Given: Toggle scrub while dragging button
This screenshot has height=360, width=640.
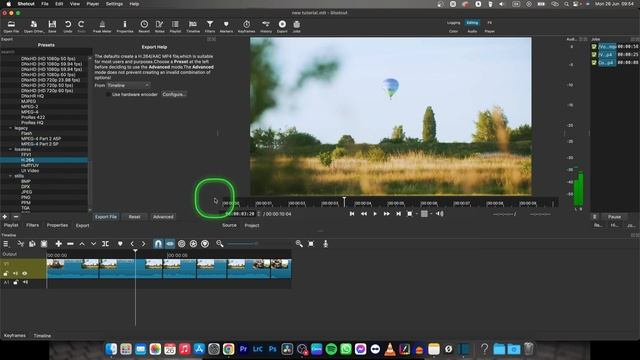Looking at the screenshot, I should coord(170,244).
